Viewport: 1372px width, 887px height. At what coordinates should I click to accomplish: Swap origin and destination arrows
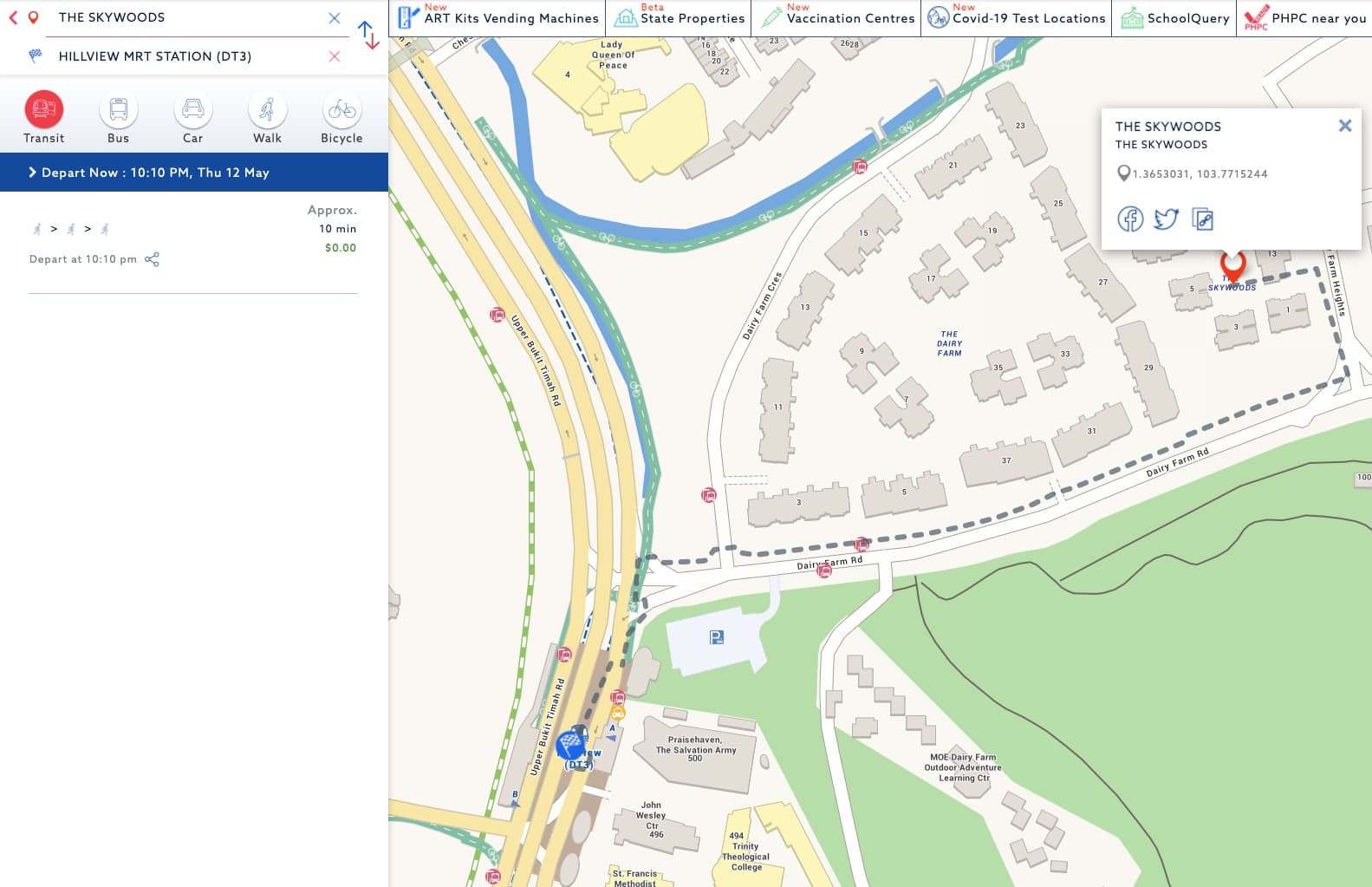coord(368,36)
